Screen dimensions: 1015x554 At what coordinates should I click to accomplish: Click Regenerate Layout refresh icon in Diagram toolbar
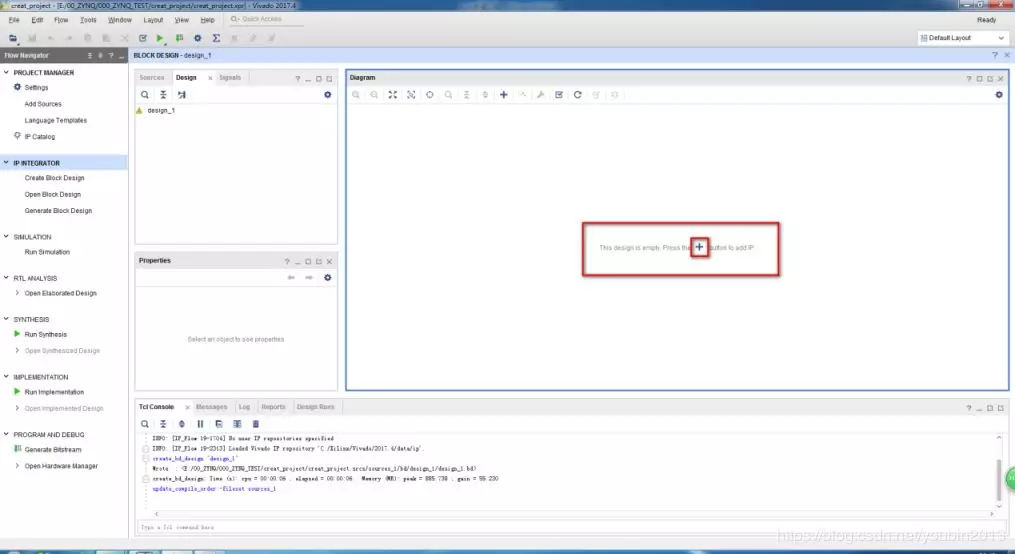pos(577,94)
